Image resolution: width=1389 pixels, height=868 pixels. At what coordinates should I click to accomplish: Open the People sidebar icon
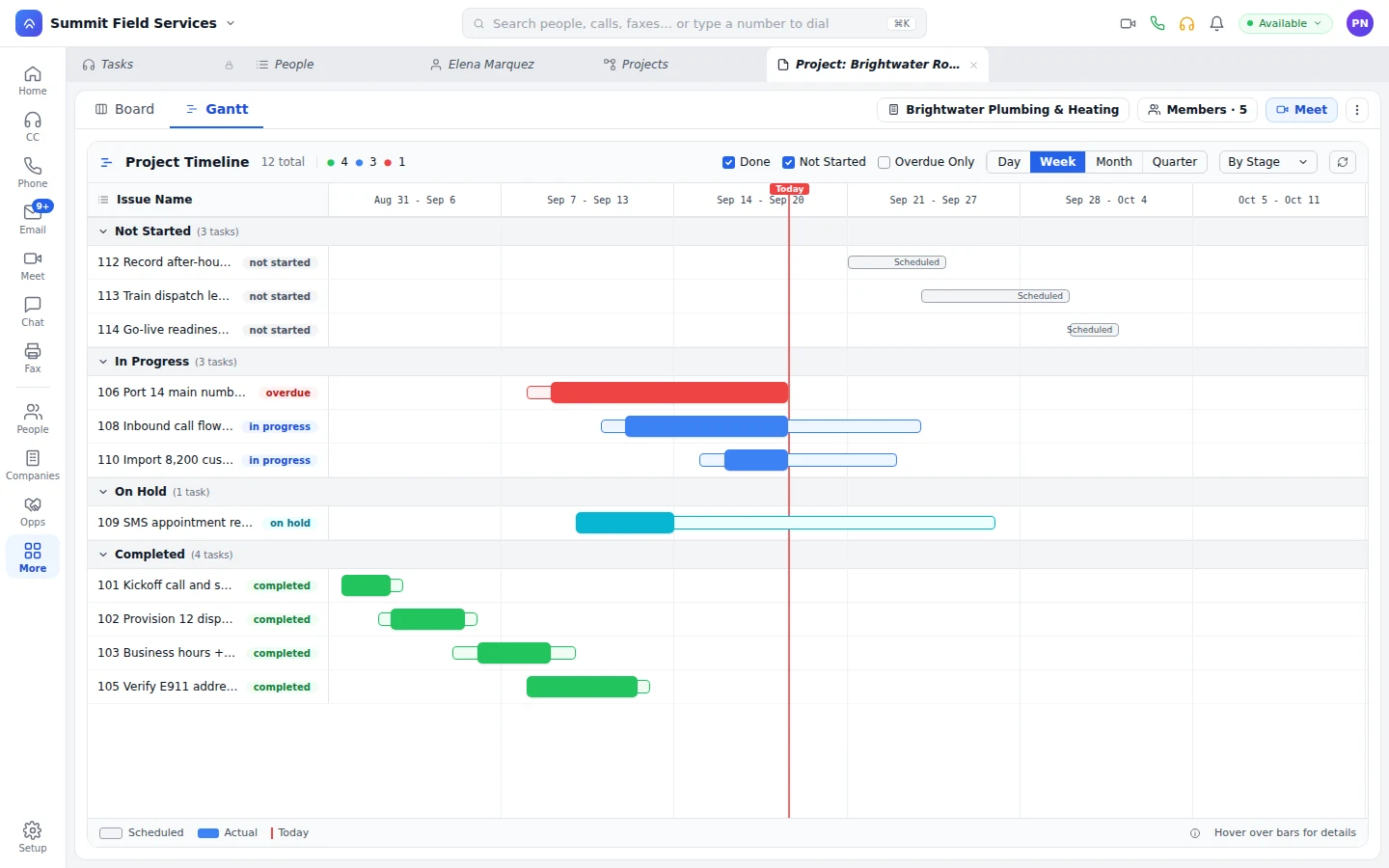click(x=33, y=420)
